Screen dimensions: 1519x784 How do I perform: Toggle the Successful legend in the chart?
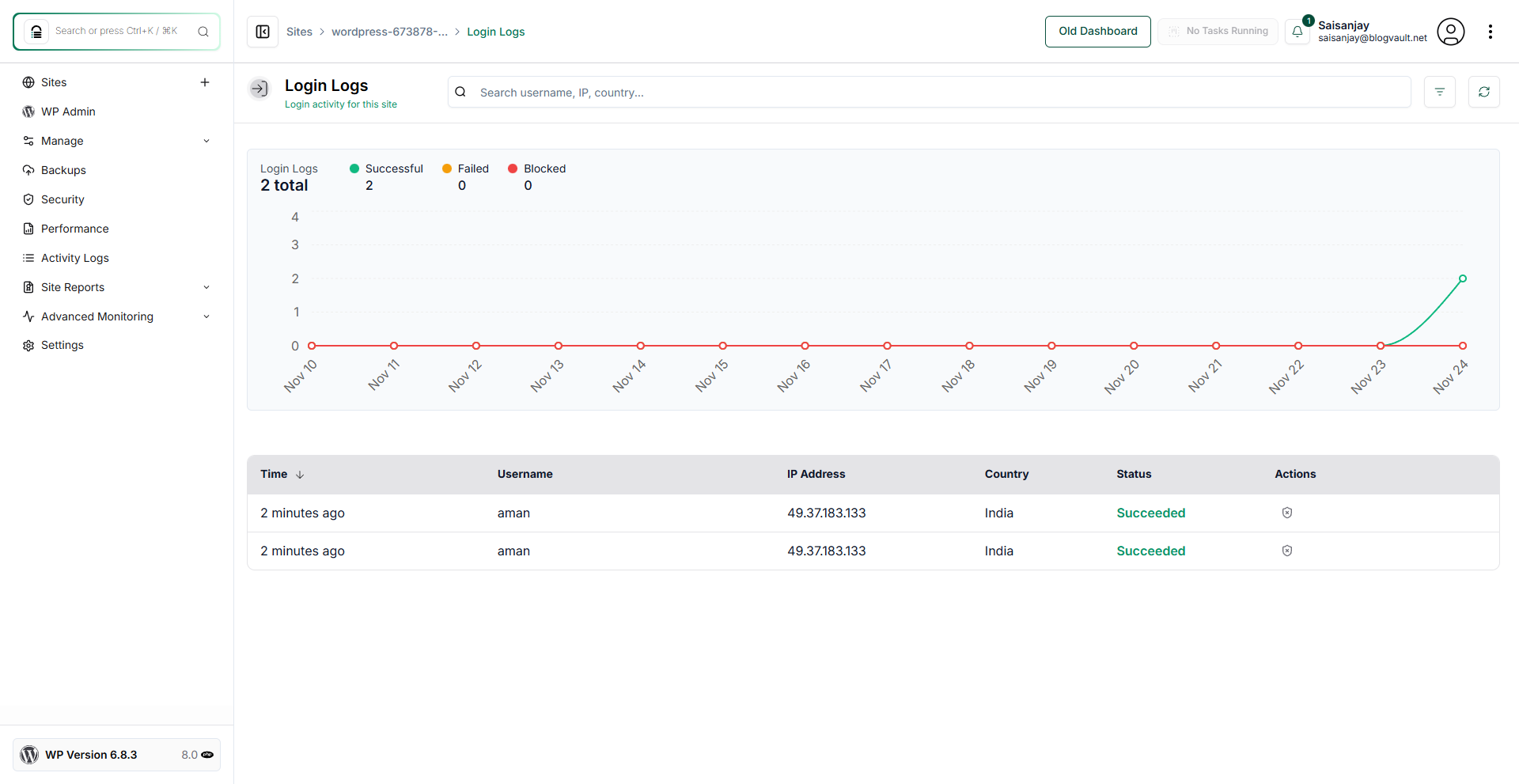click(x=386, y=169)
